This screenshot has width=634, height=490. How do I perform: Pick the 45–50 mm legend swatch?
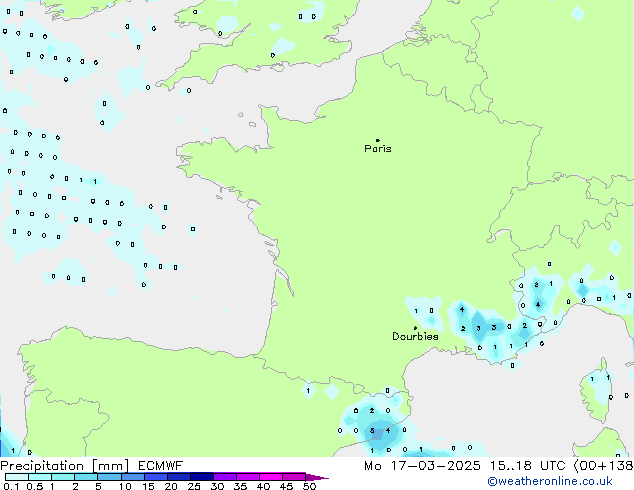pos(294,477)
